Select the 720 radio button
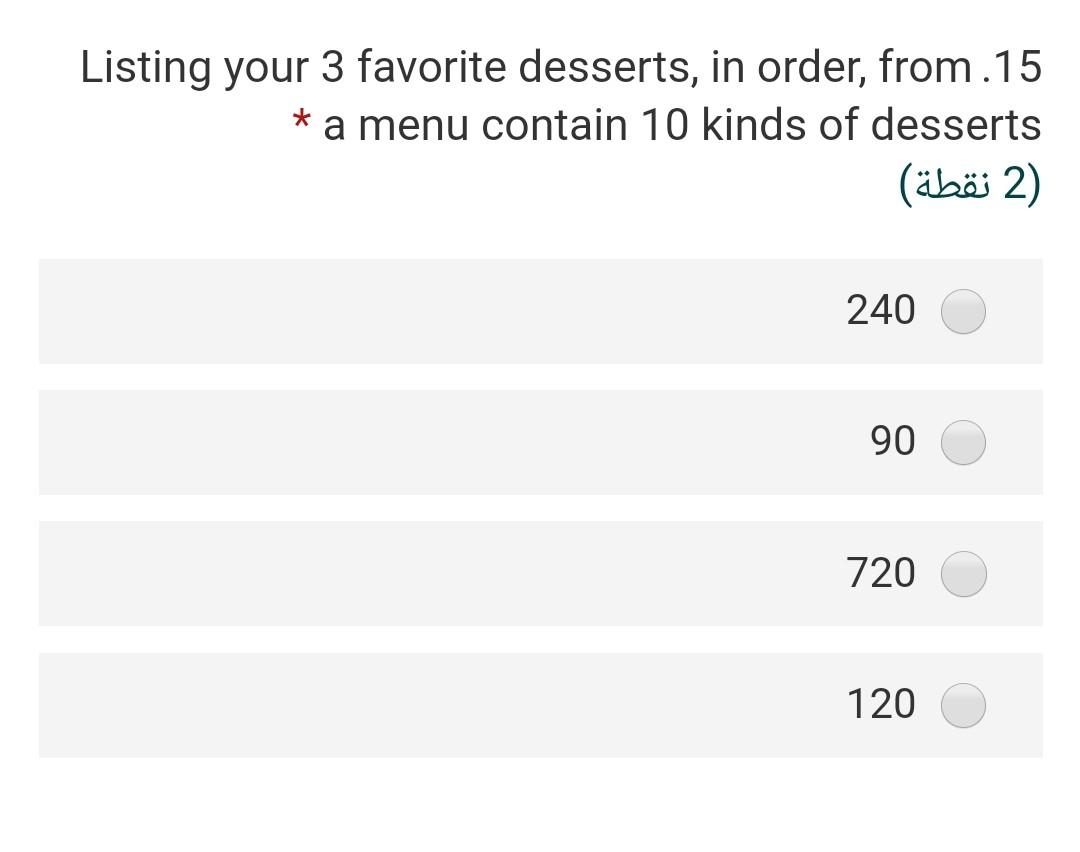Viewport: 1080px width, 852px height. pyautogui.click(x=963, y=574)
